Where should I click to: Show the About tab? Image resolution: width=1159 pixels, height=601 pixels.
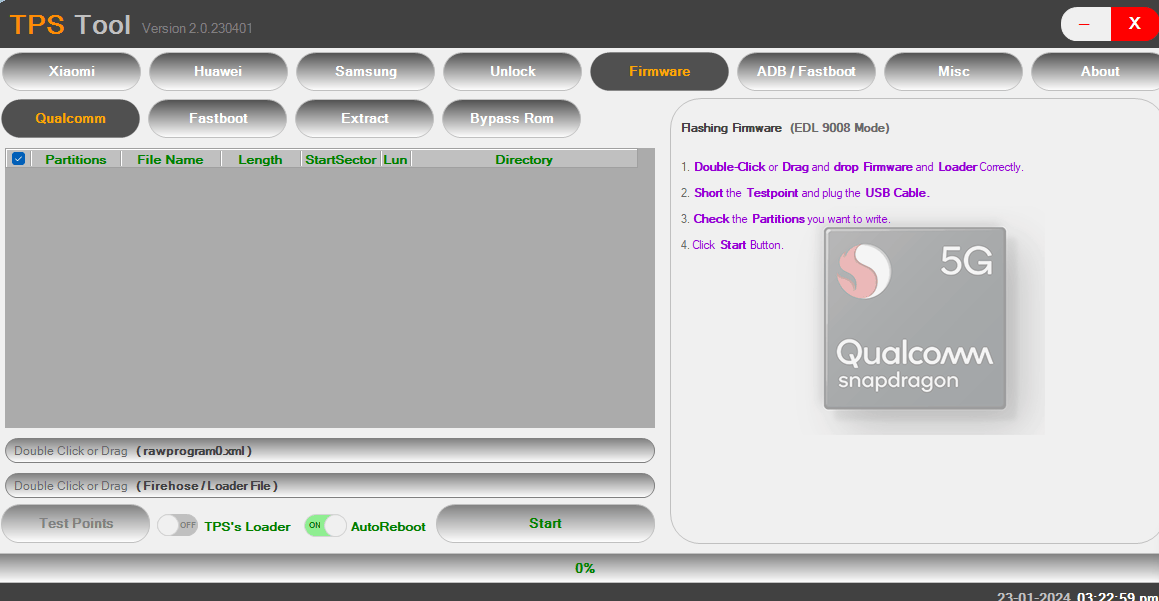(x=1099, y=72)
